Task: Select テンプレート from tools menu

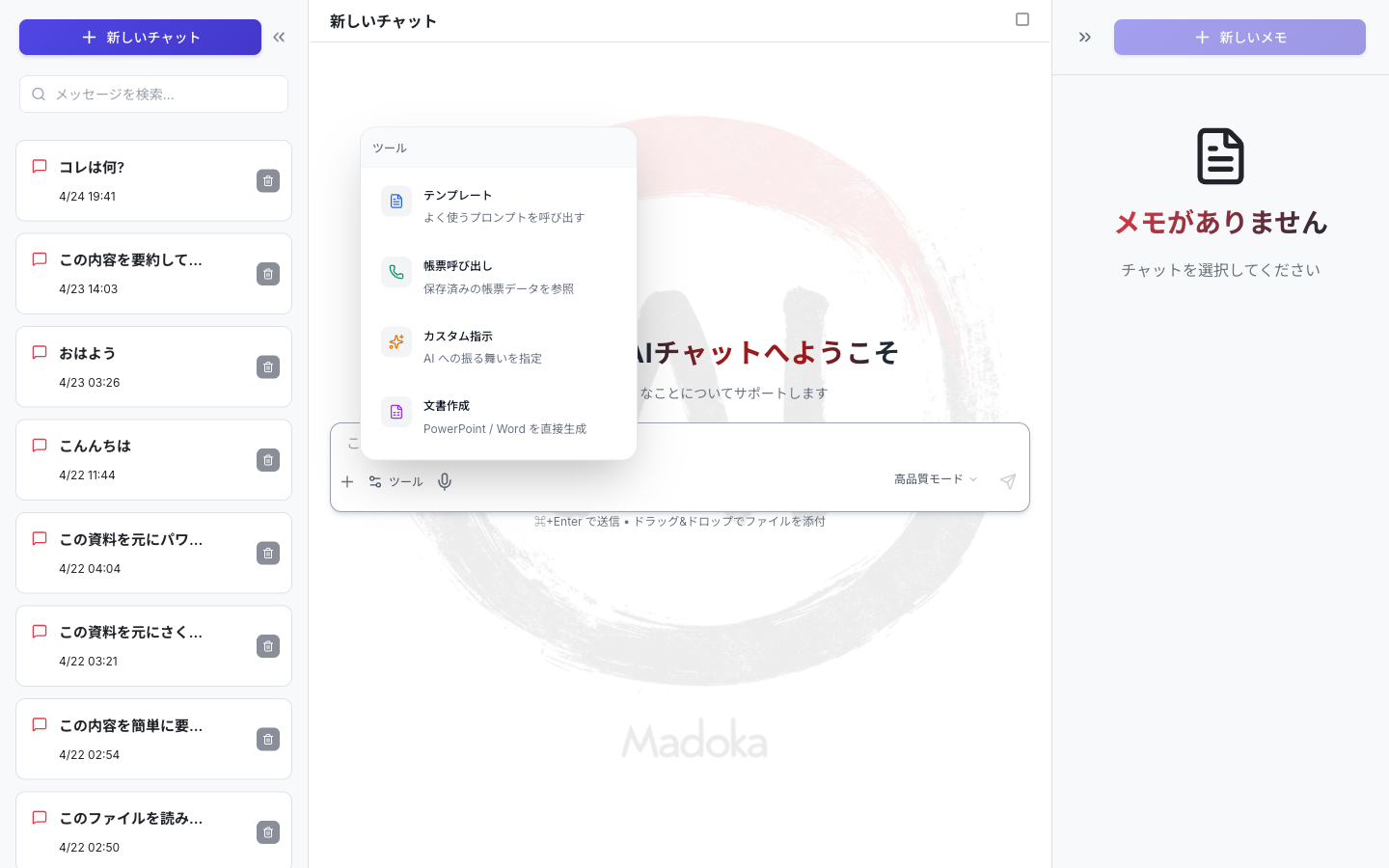Action: coord(499,205)
